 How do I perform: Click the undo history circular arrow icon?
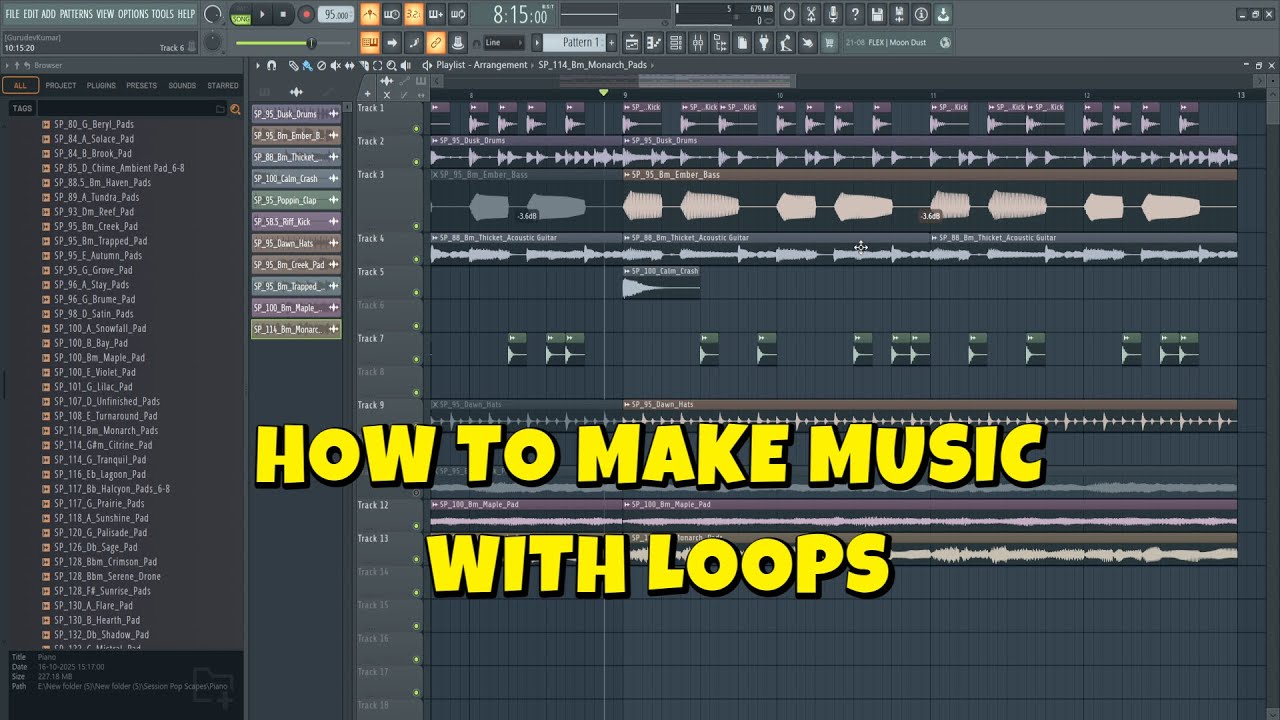click(789, 15)
